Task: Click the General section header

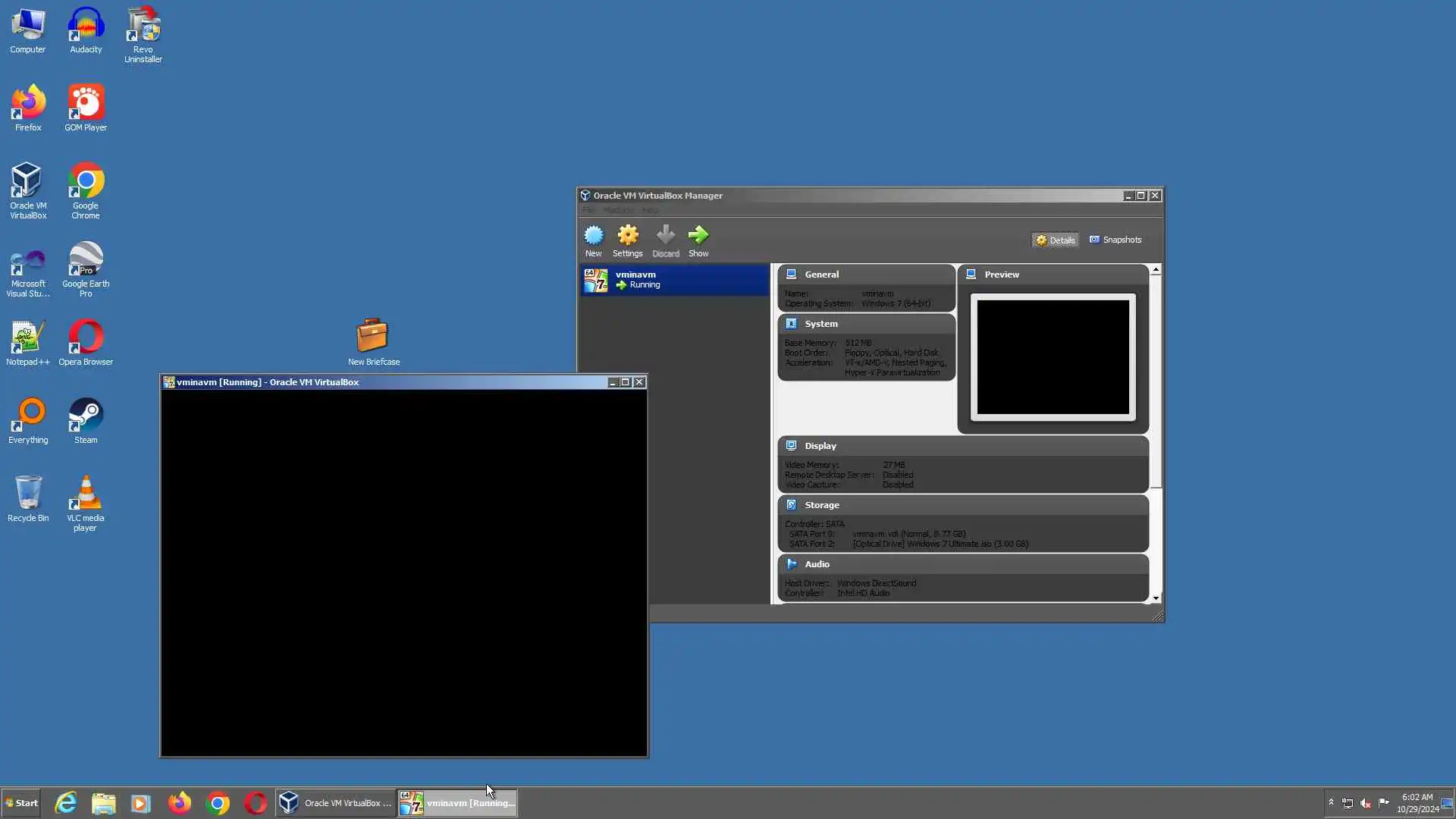Action: point(821,275)
